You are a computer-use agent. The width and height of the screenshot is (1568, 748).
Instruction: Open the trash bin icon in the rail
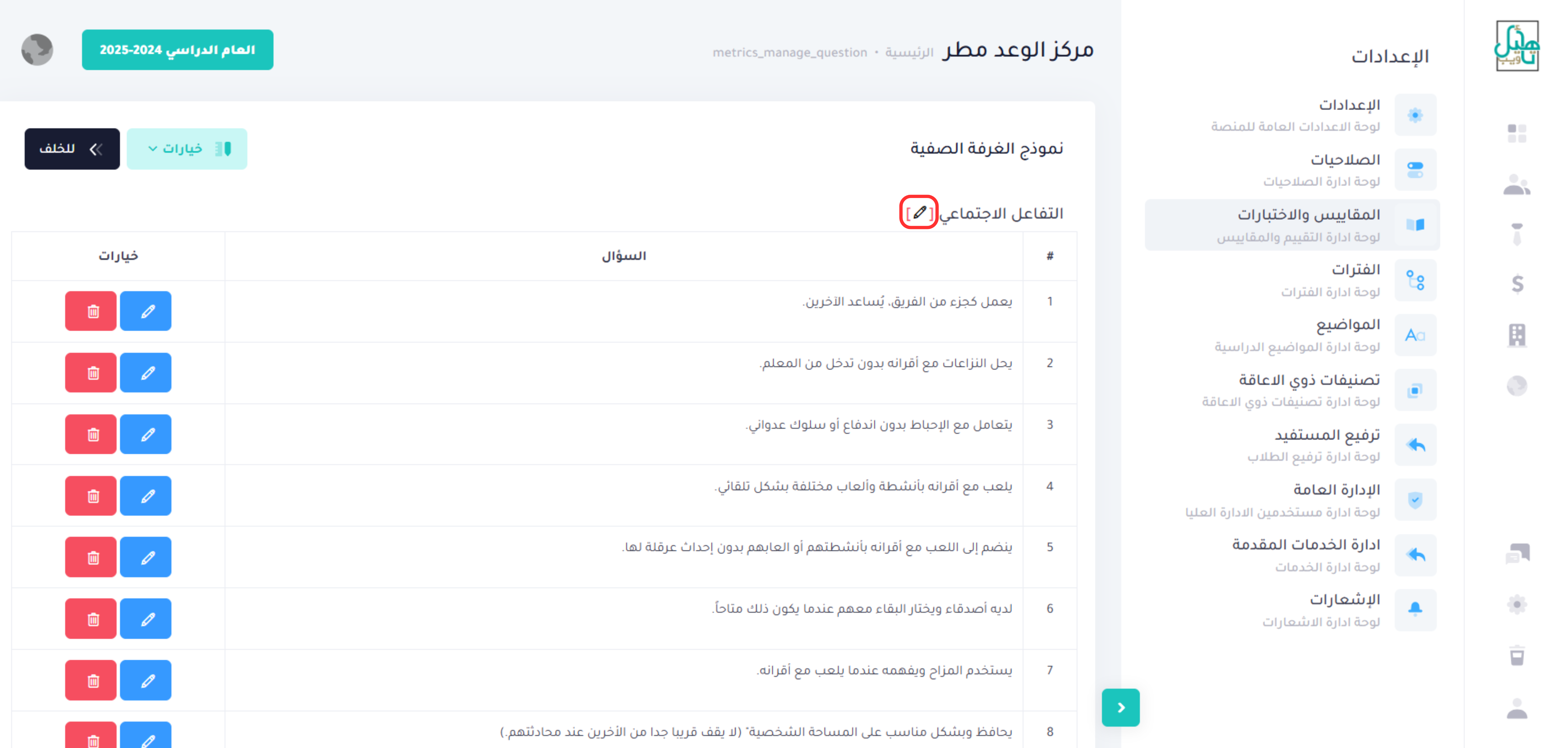click(x=1517, y=655)
